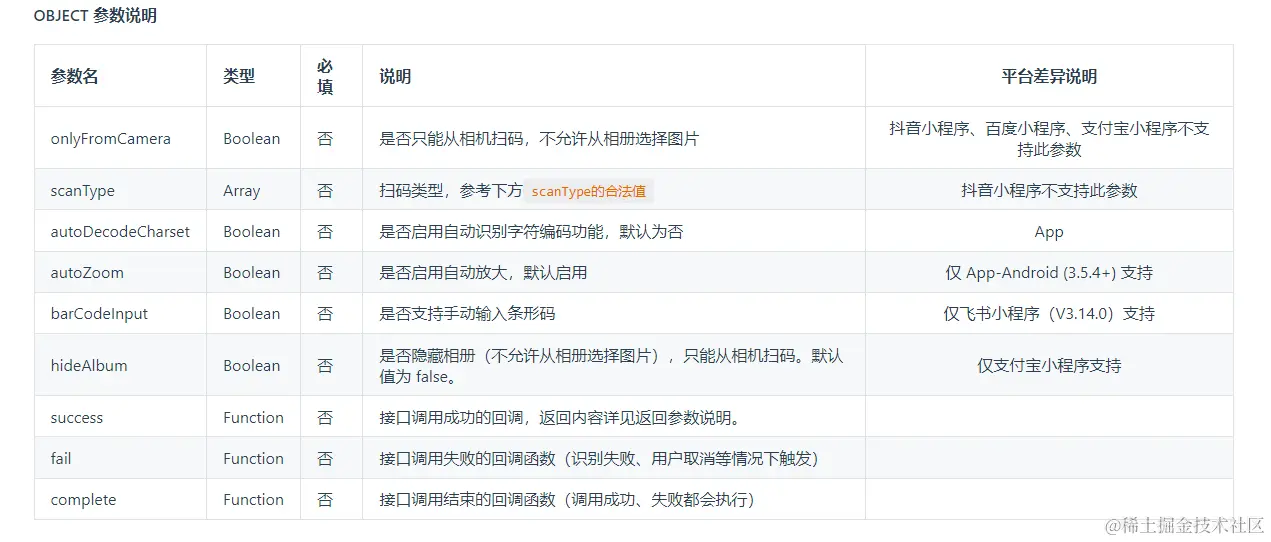Viewport: 1271px width, 542px height.
Task: Select the "参数名" column header
Action: click(74, 76)
